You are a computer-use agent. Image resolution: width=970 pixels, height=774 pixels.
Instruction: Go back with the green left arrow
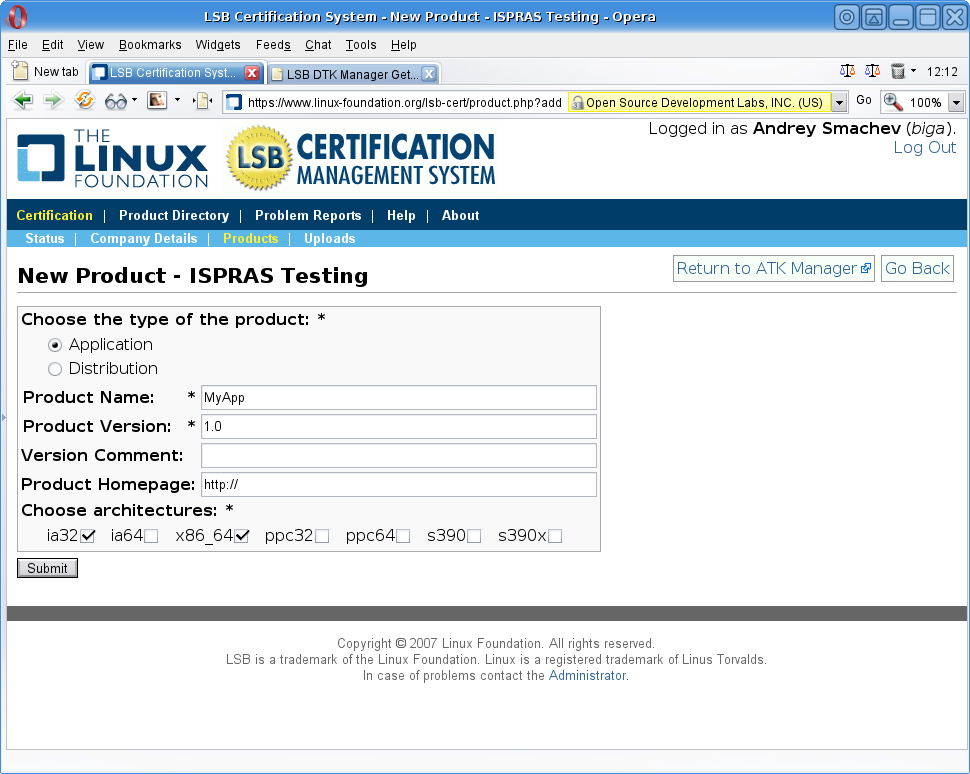(23, 100)
